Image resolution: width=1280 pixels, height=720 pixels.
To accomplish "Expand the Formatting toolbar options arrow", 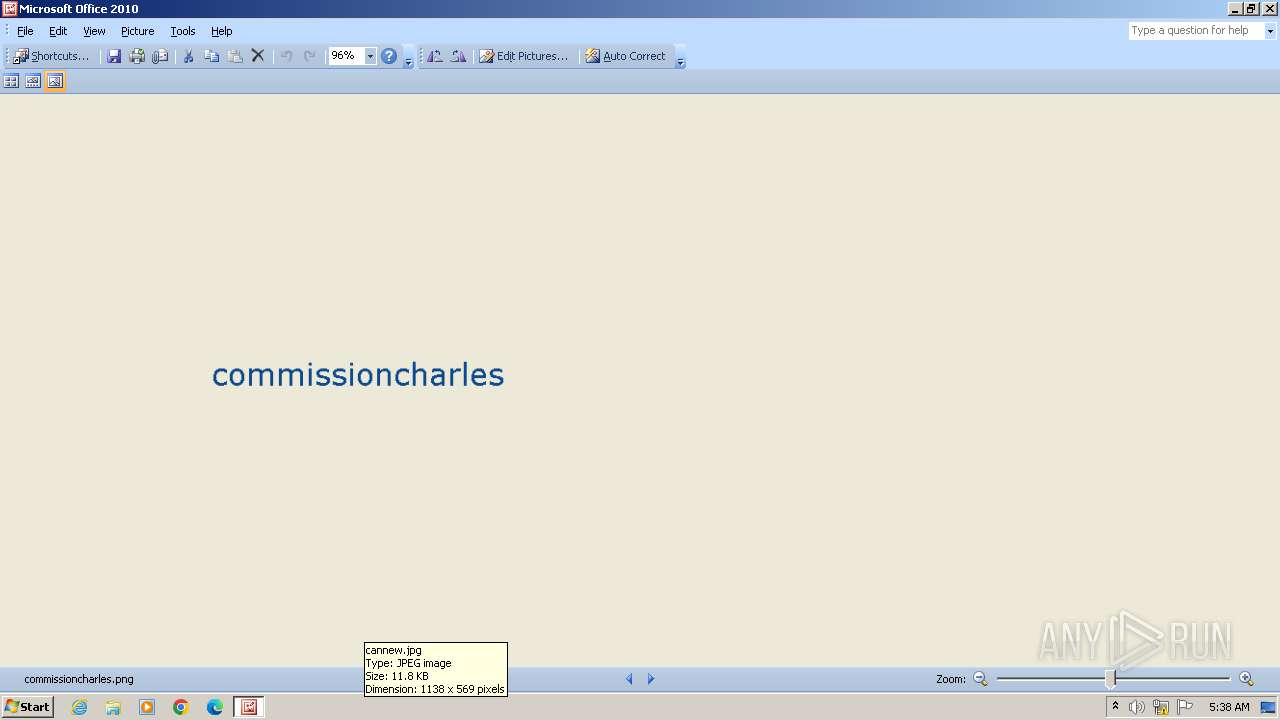I will [680, 57].
